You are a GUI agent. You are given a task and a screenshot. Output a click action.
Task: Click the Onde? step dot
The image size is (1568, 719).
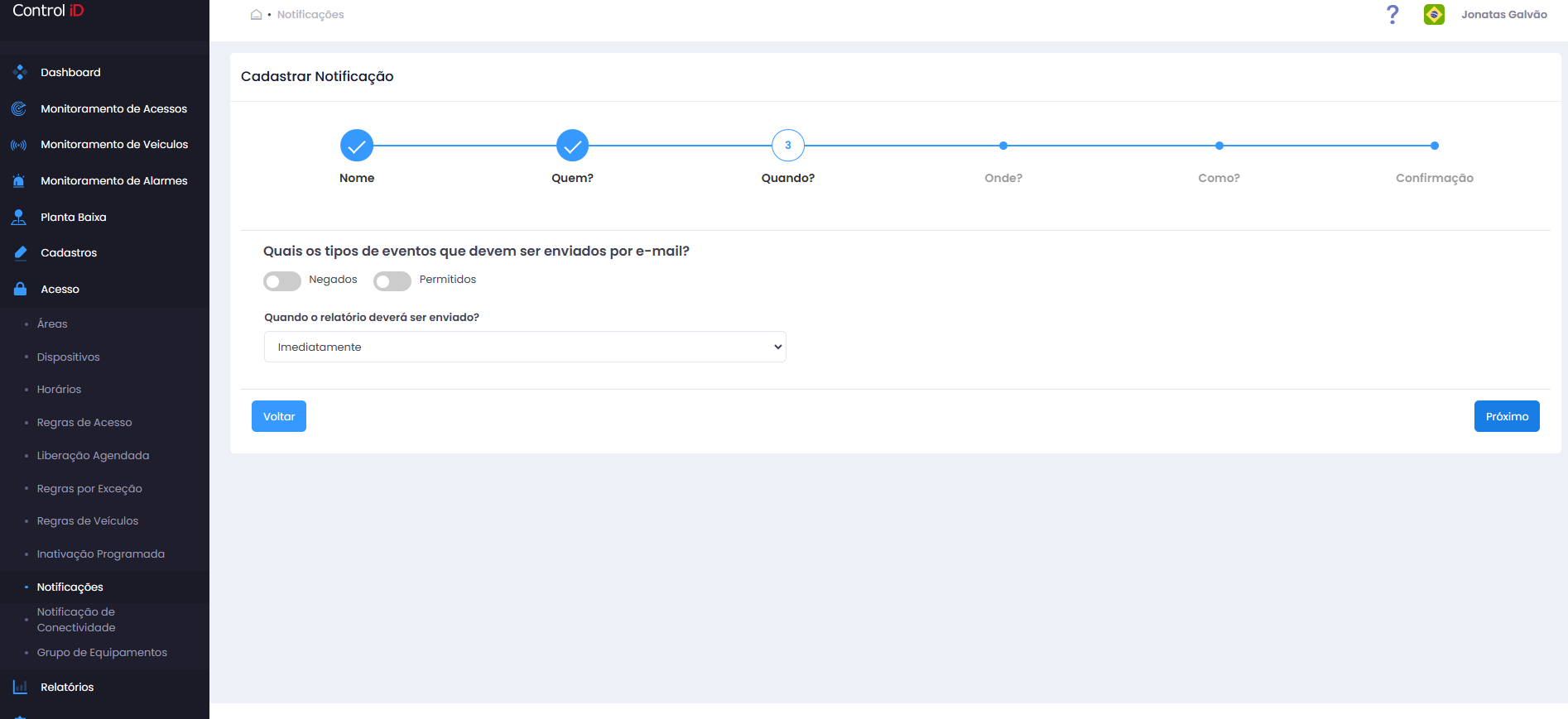click(x=1003, y=146)
